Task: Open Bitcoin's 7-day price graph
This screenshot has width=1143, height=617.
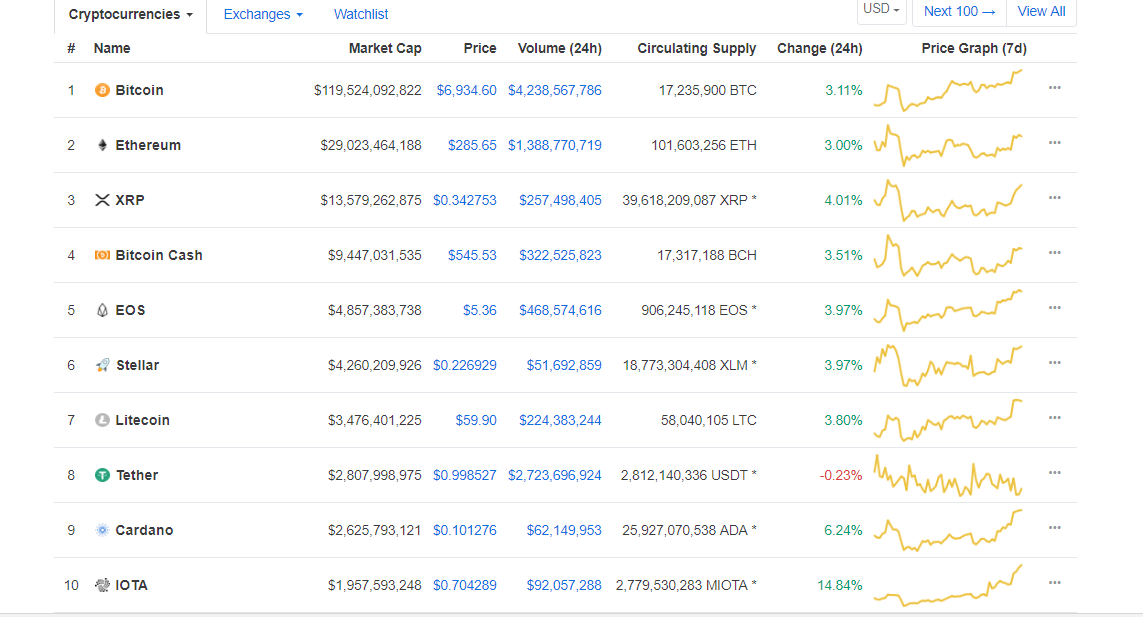Action: [948, 90]
